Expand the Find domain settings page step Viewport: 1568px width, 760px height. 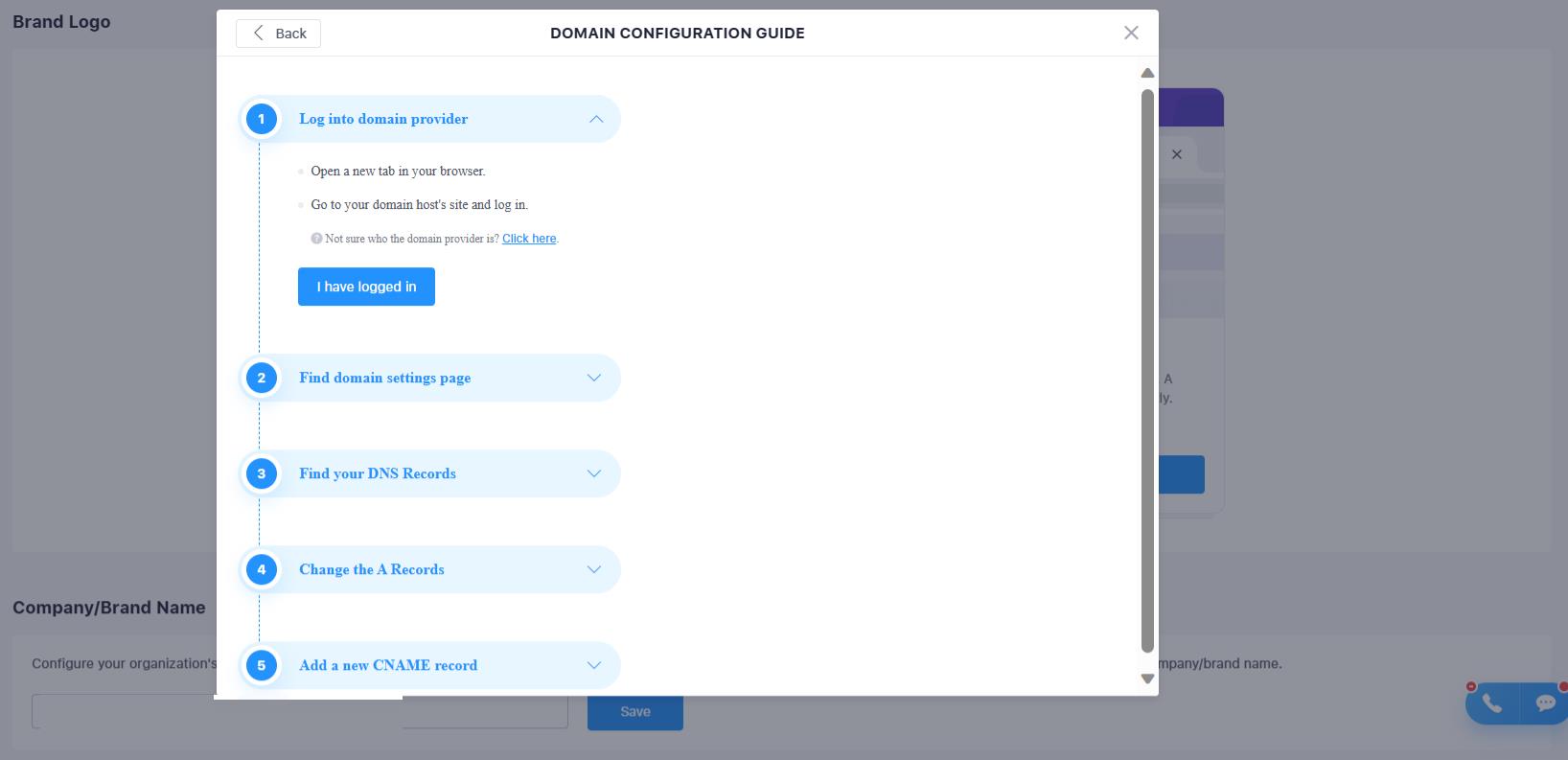click(594, 378)
